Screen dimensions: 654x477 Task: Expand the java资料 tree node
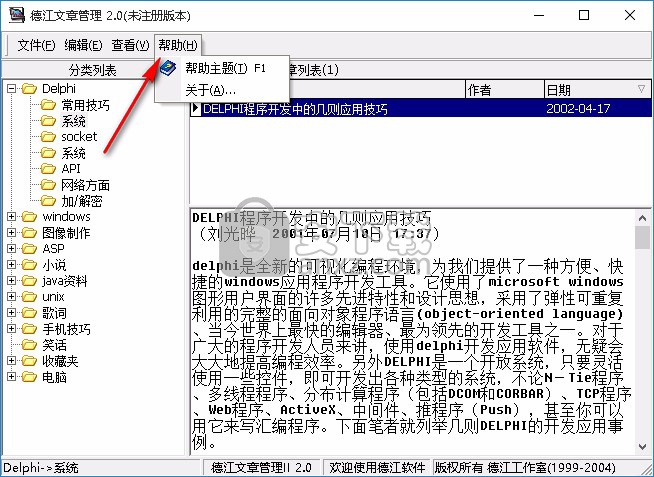12,281
